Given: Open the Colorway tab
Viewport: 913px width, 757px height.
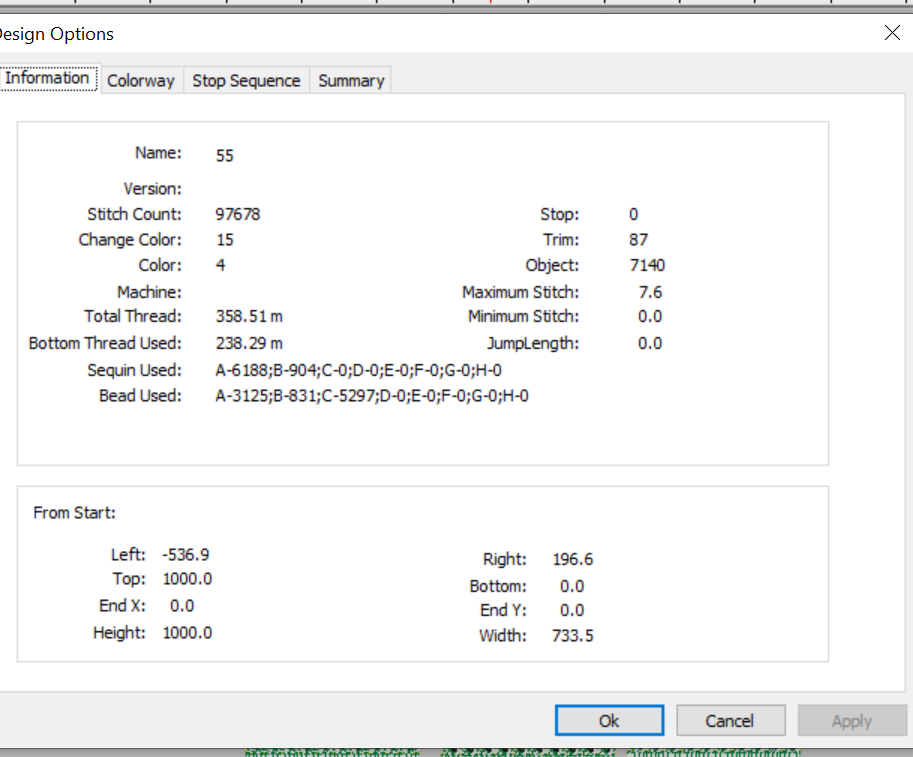Looking at the screenshot, I should (141, 80).
